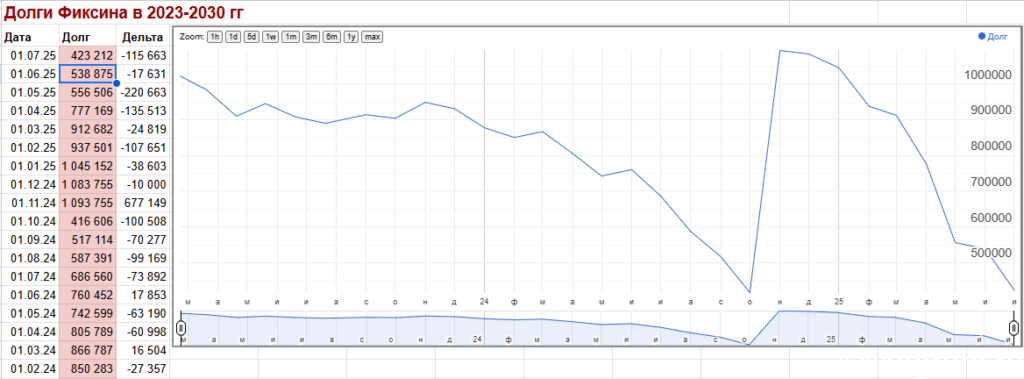This screenshot has height=379, width=1024.
Task: Set chart zoom to 1m
Action: pos(291,37)
